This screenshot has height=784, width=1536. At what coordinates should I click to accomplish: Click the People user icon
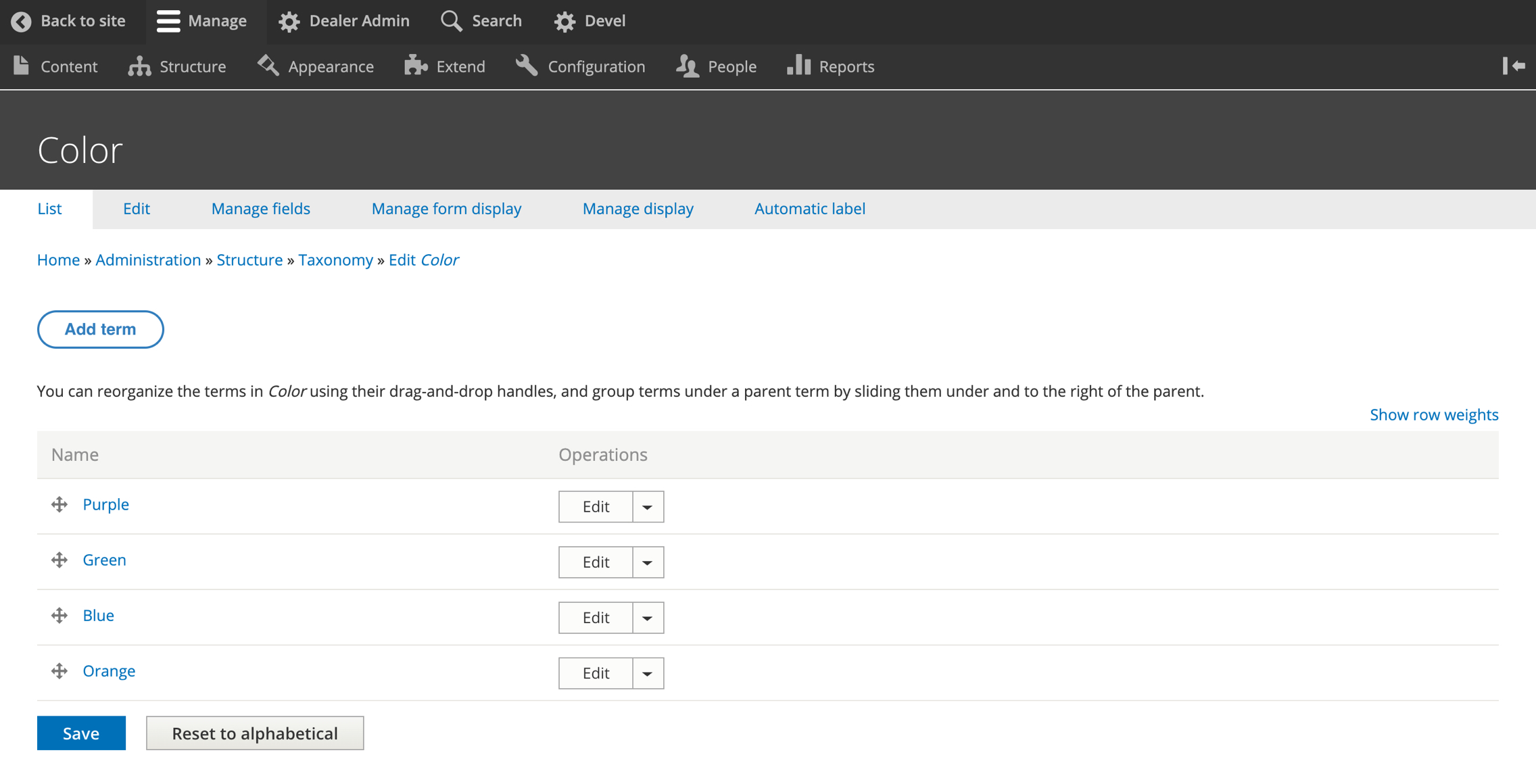tap(688, 66)
